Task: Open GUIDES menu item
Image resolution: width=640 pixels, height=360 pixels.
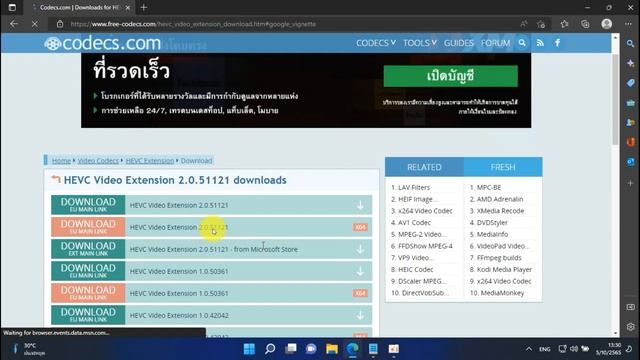Action: click(x=458, y=43)
